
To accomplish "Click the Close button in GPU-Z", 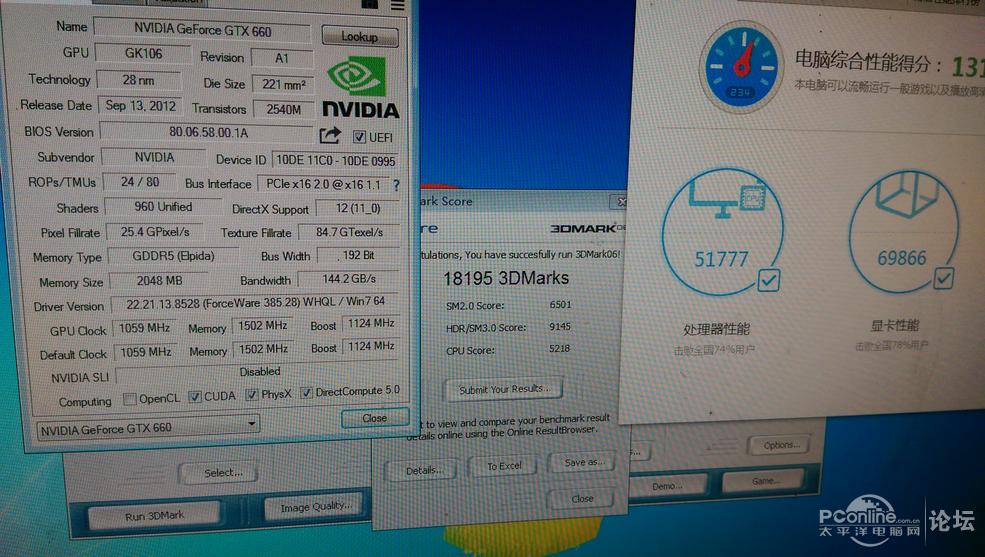I will coord(374,418).
